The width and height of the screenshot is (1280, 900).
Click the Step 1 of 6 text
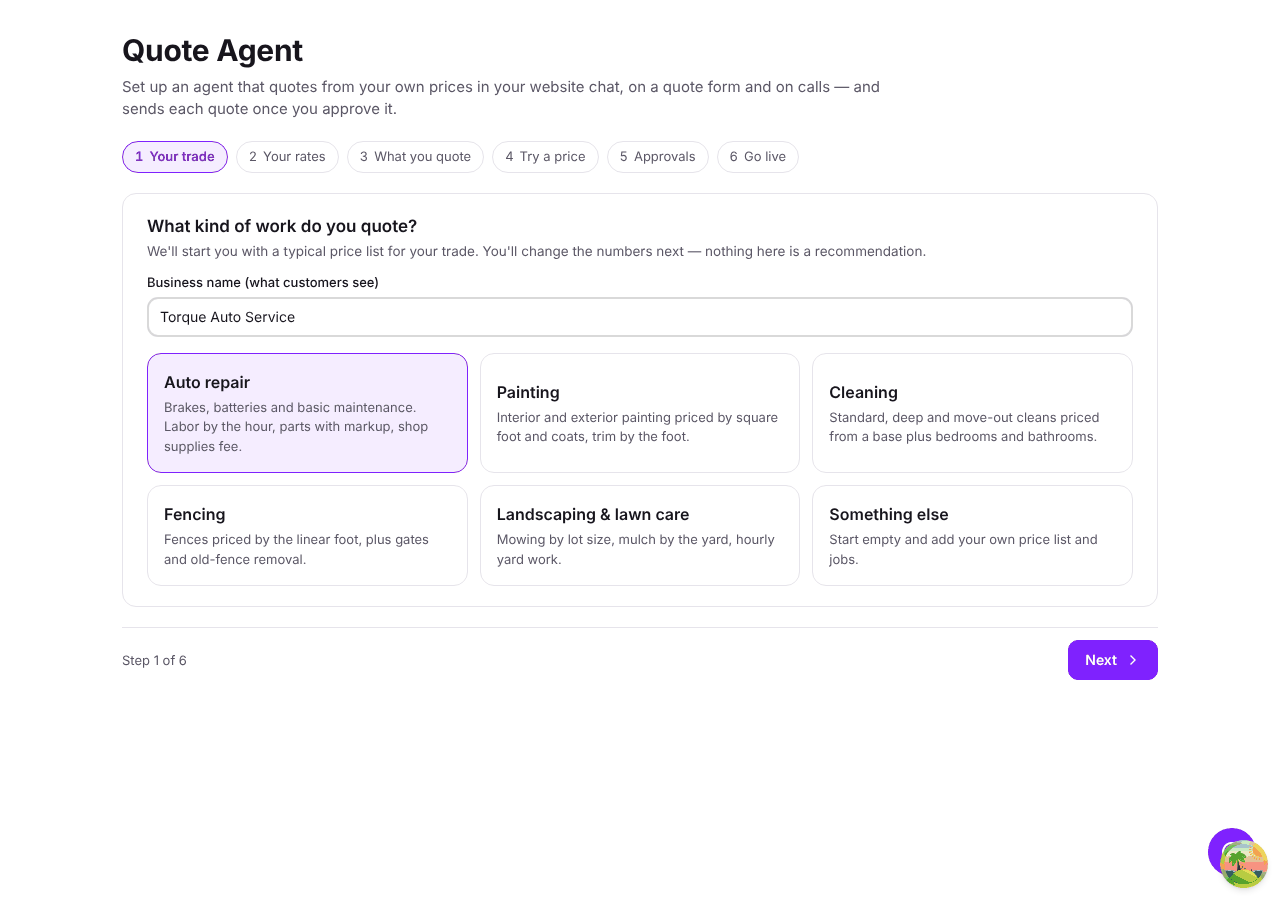point(154,660)
